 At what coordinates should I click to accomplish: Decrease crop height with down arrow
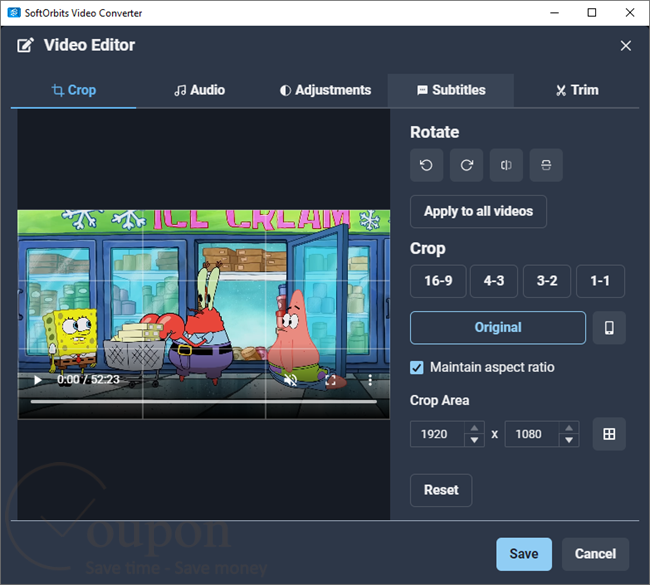pos(569,440)
